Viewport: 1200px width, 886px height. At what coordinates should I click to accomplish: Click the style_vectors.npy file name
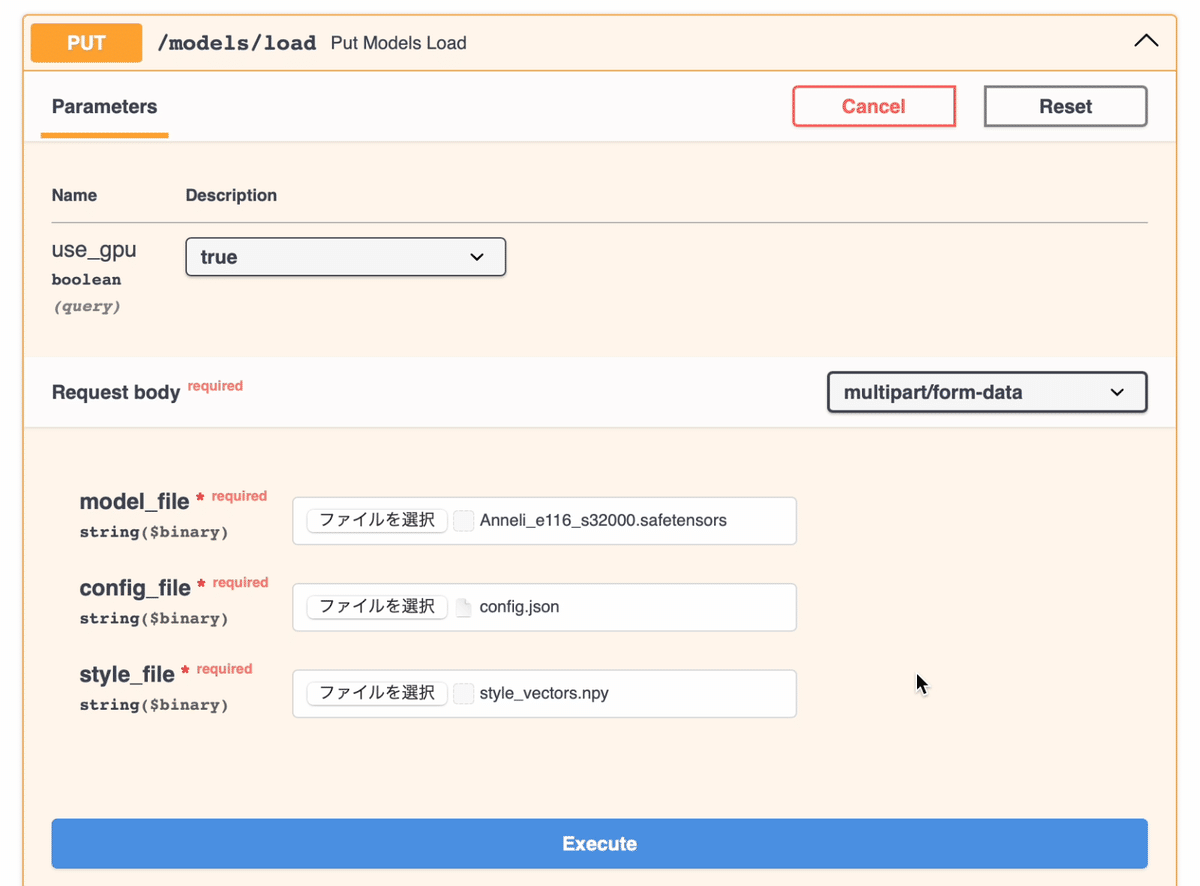coord(544,693)
